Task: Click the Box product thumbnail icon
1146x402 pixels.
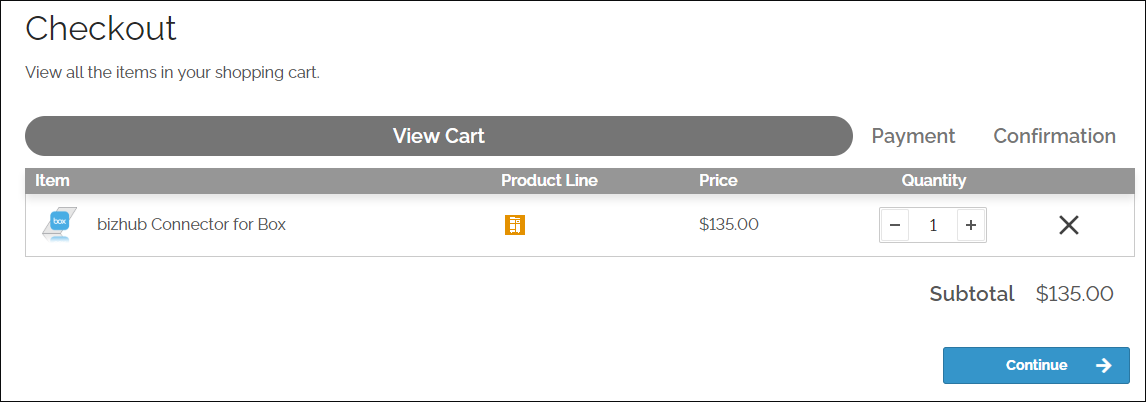Action: pyautogui.click(x=59, y=224)
